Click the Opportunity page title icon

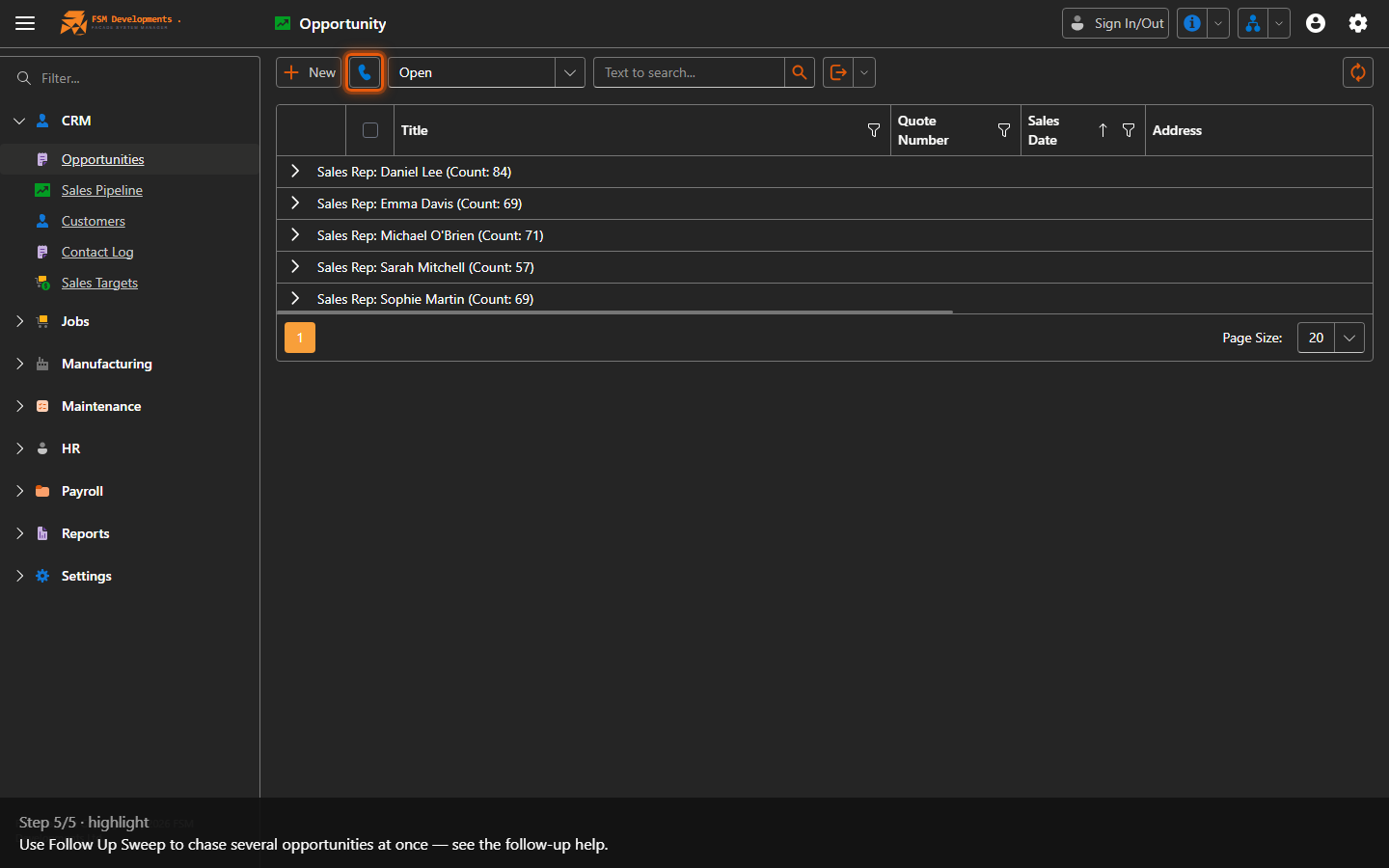283,23
